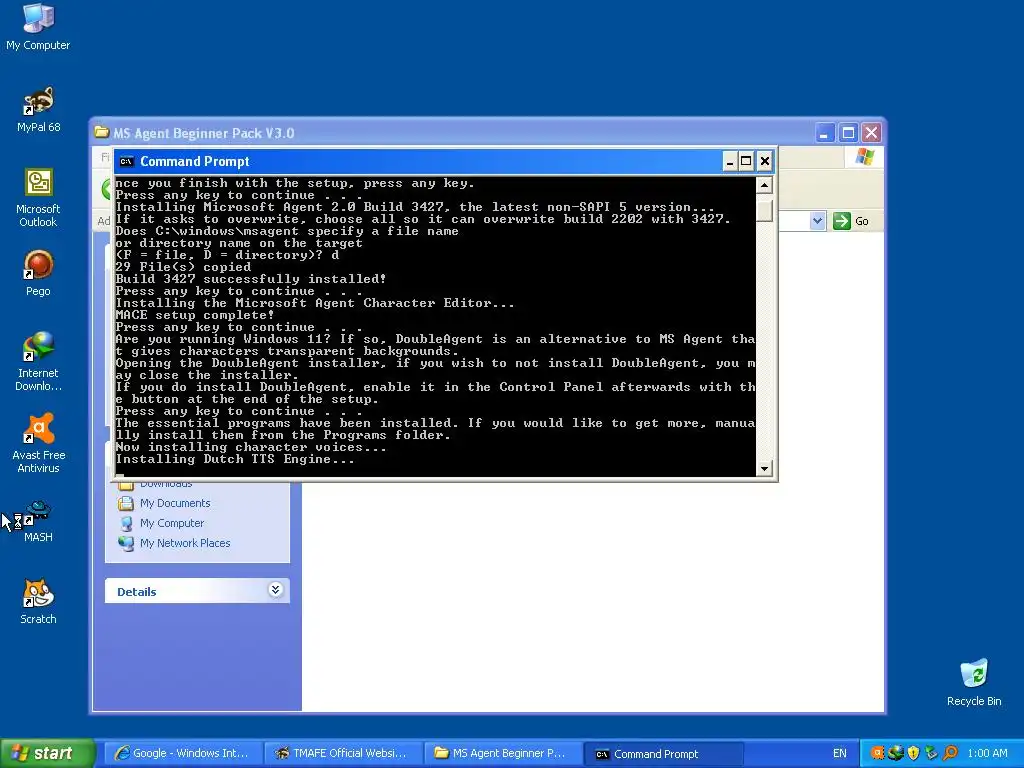Click the Avast tray icon
The image size is (1024, 768).
pyautogui.click(x=877, y=753)
